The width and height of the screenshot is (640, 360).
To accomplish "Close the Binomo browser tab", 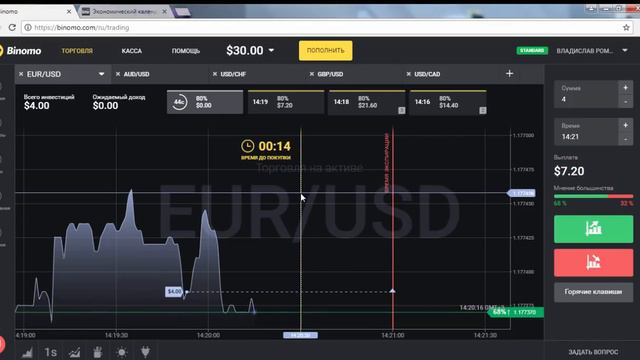I will click(x=69, y=11).
